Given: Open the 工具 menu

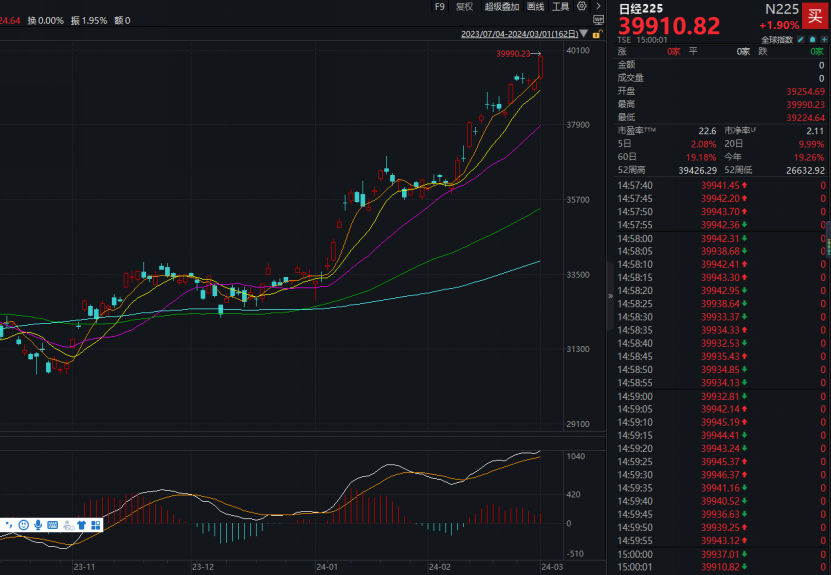Looking at the screenshot, I should tap(560, 6).
